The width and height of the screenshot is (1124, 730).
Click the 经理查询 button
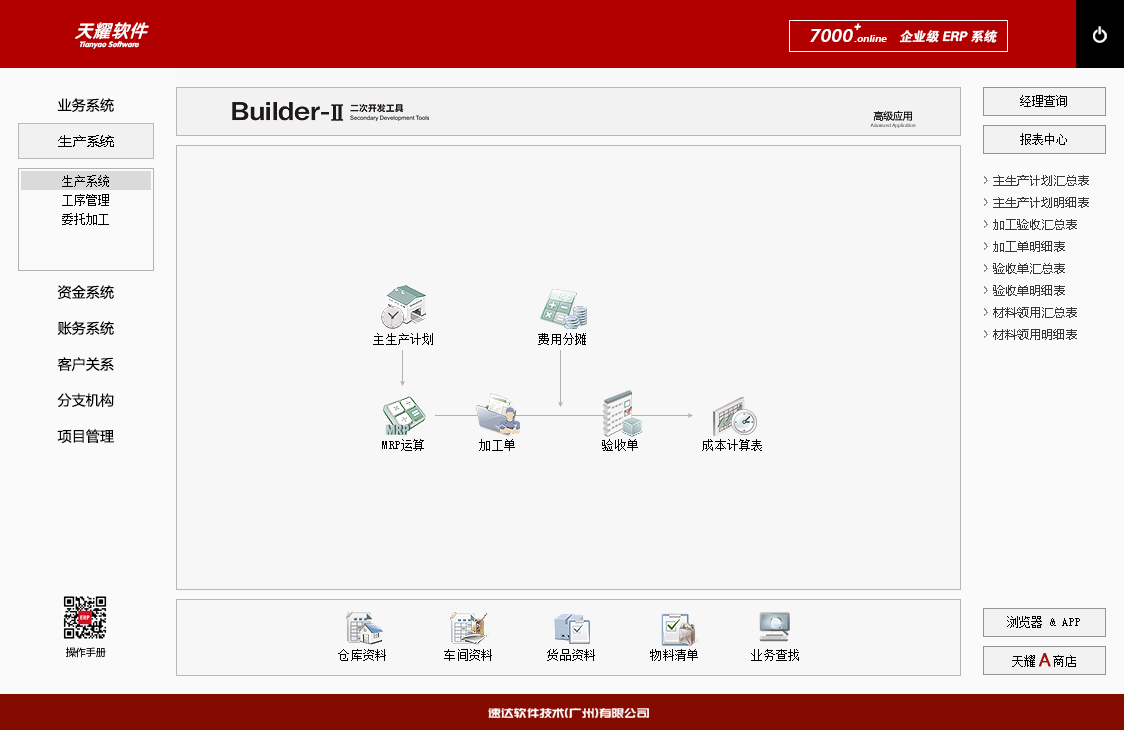[1044, 101]
